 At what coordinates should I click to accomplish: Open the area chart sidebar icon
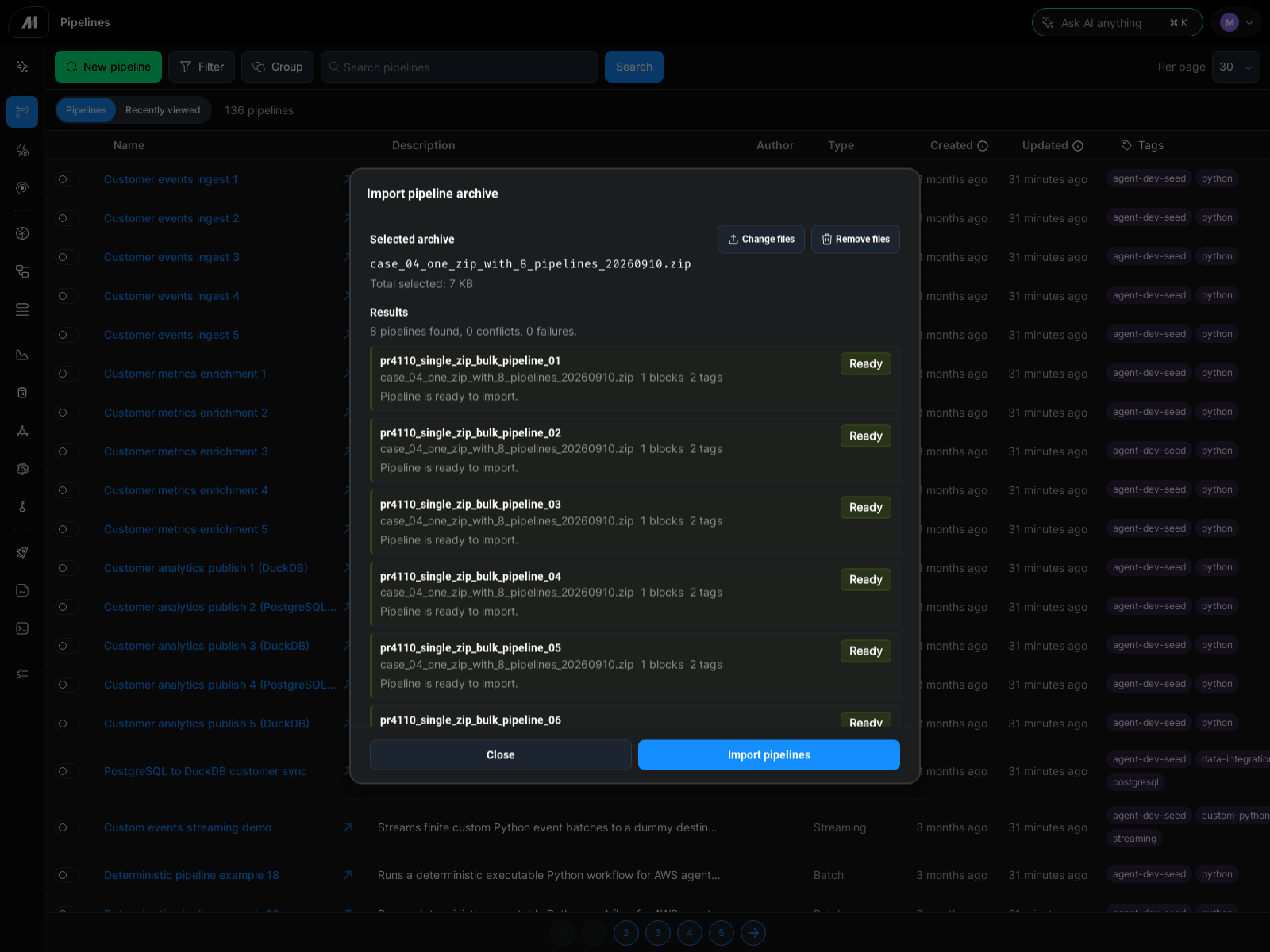coord(22,355)
